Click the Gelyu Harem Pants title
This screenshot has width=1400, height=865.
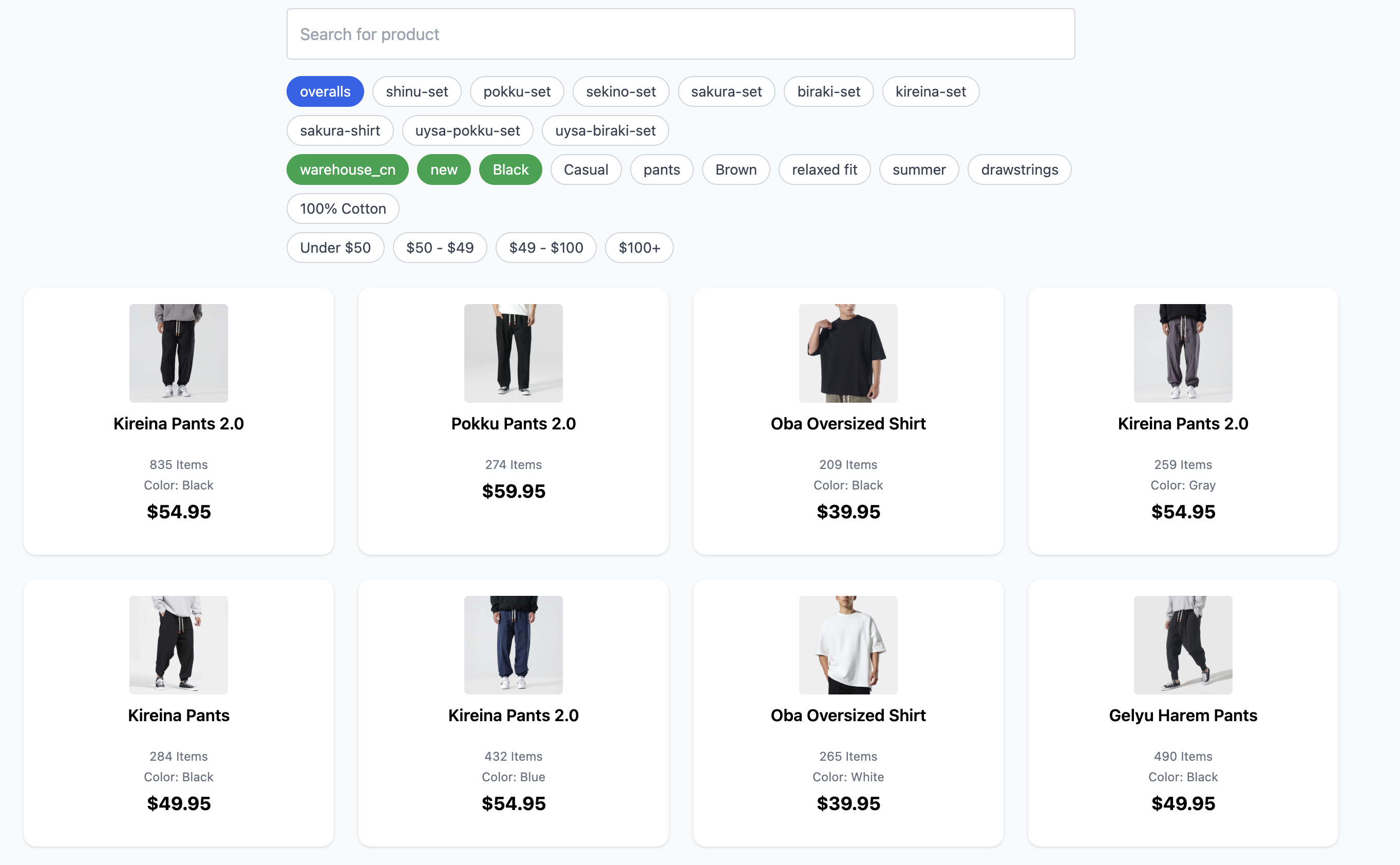1183,715
